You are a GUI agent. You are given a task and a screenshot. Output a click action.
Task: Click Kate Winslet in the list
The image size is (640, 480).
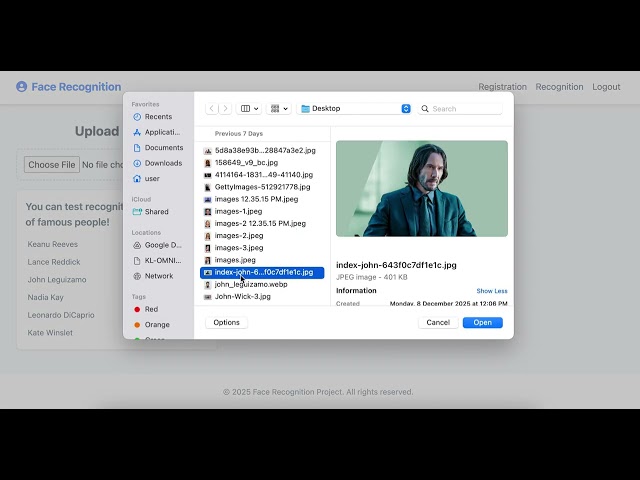(50, 333)
